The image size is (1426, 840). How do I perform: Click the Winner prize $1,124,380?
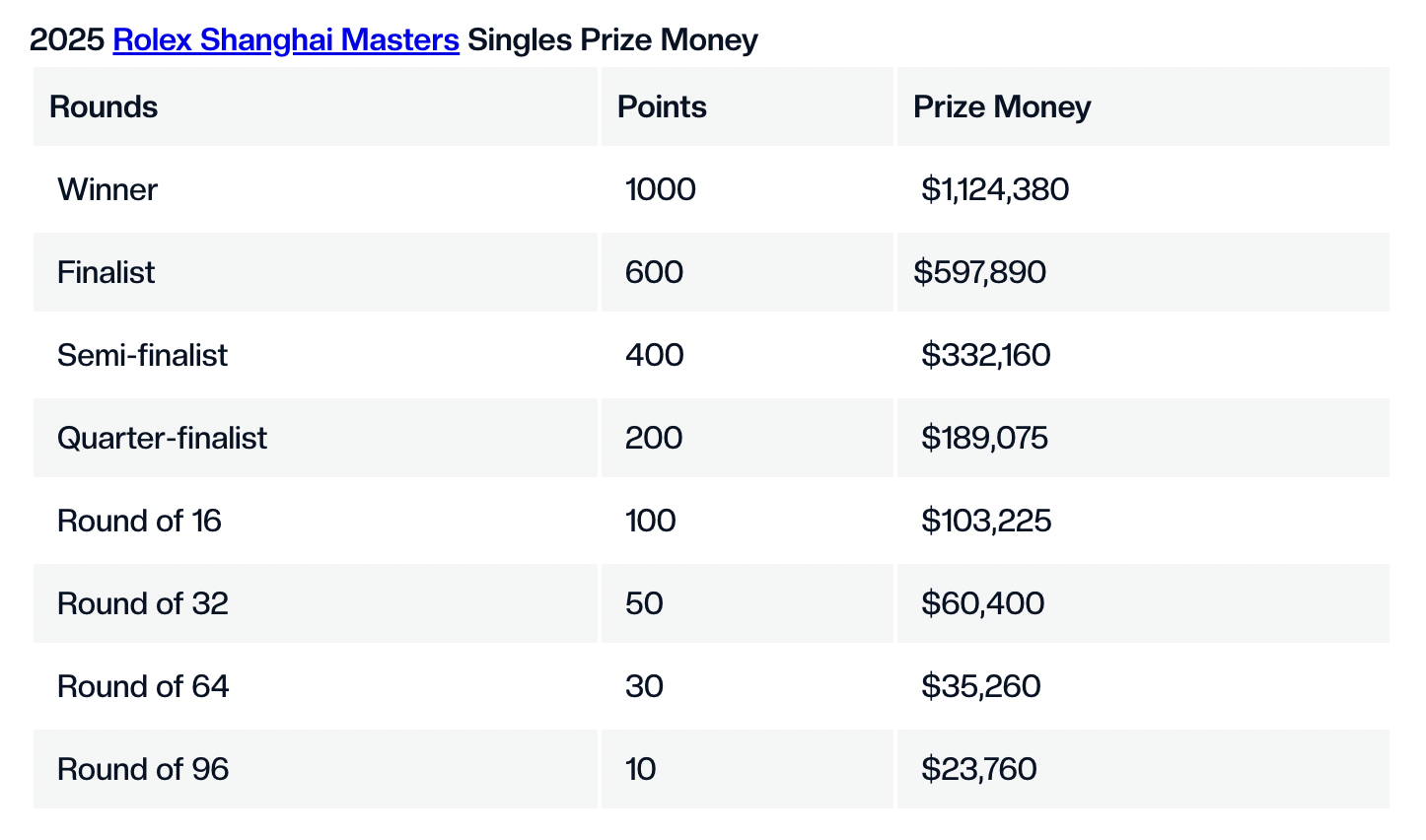995,189
